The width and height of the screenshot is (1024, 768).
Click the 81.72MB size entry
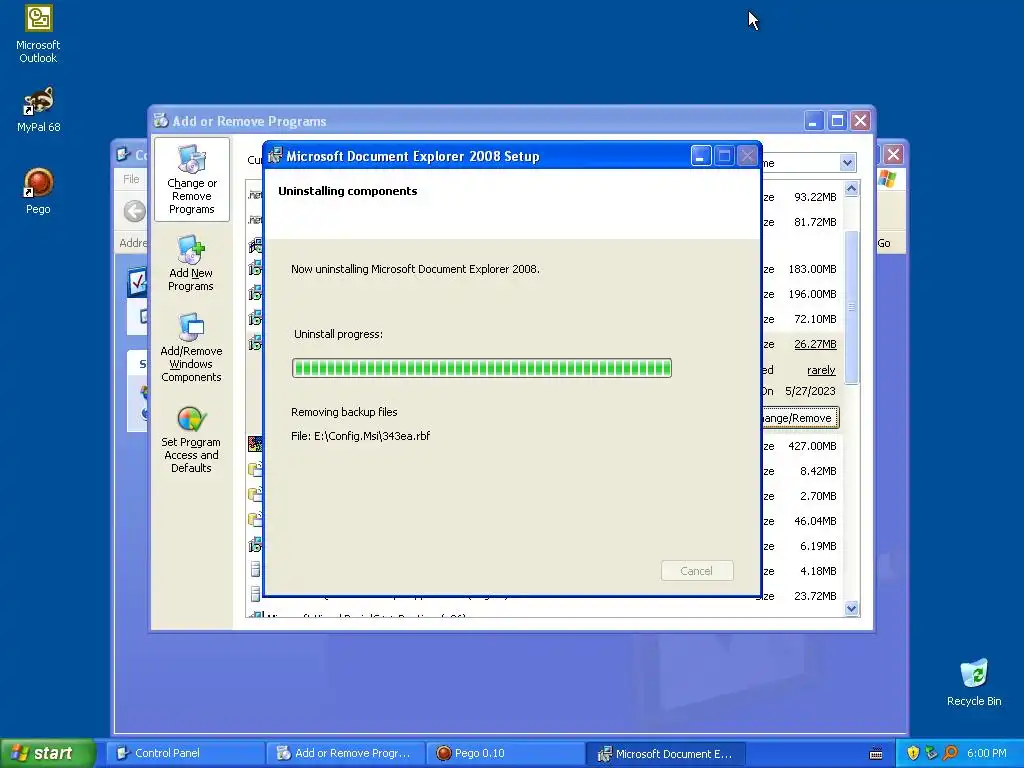(x=815, y=222)
